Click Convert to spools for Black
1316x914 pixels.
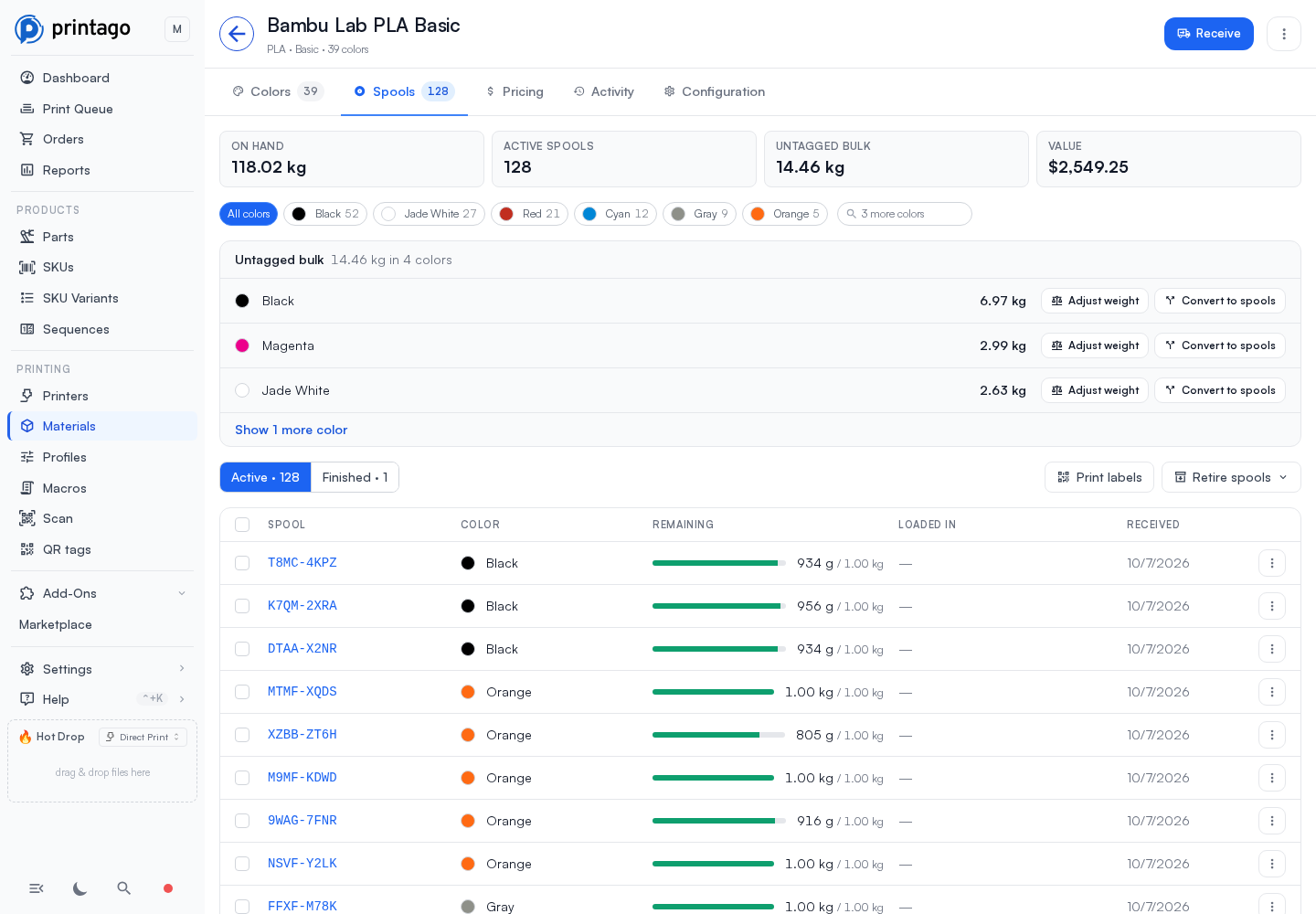pos(1220,301)
